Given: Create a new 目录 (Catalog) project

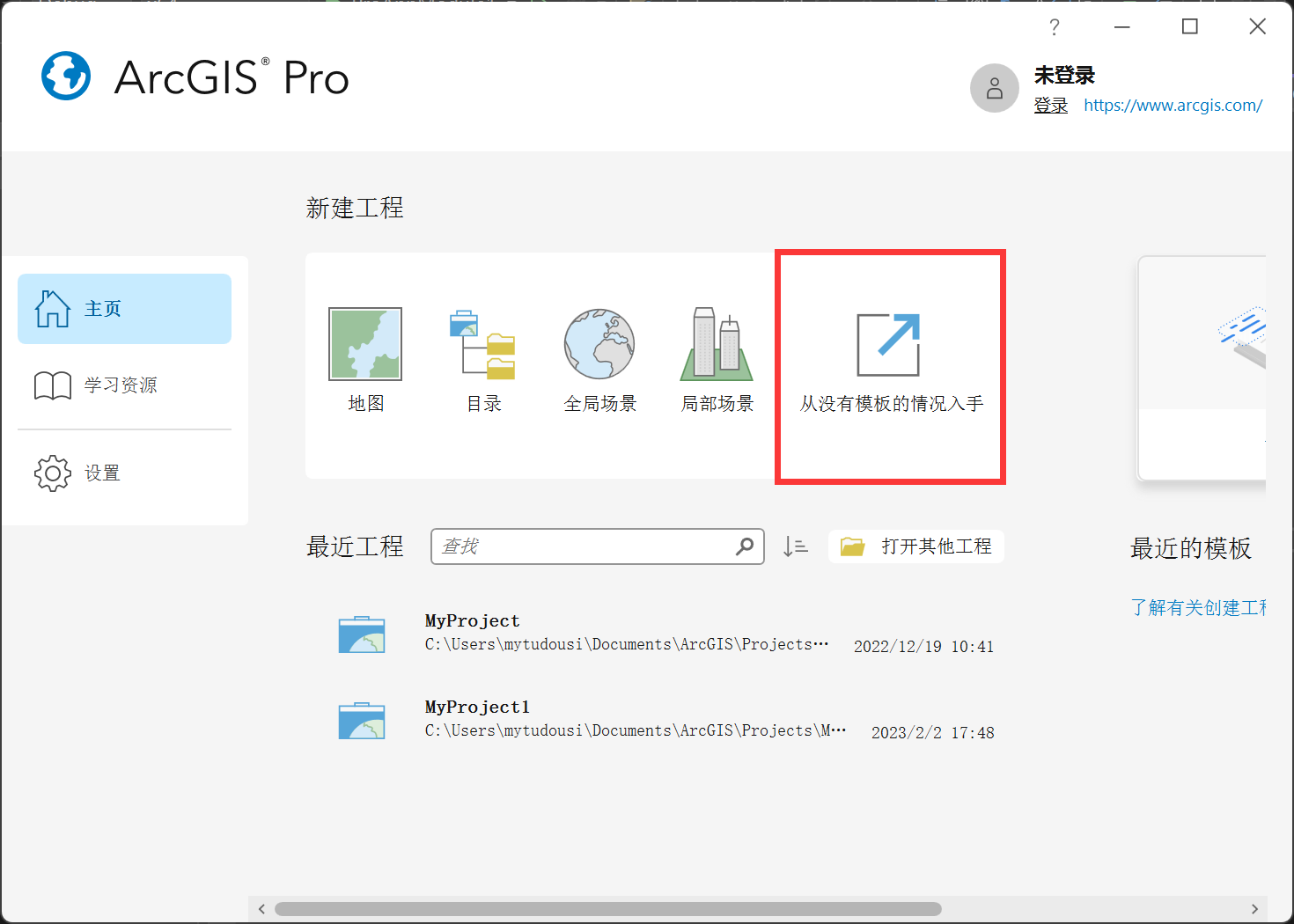Looking at the screenshot, I should click(483, 361).
